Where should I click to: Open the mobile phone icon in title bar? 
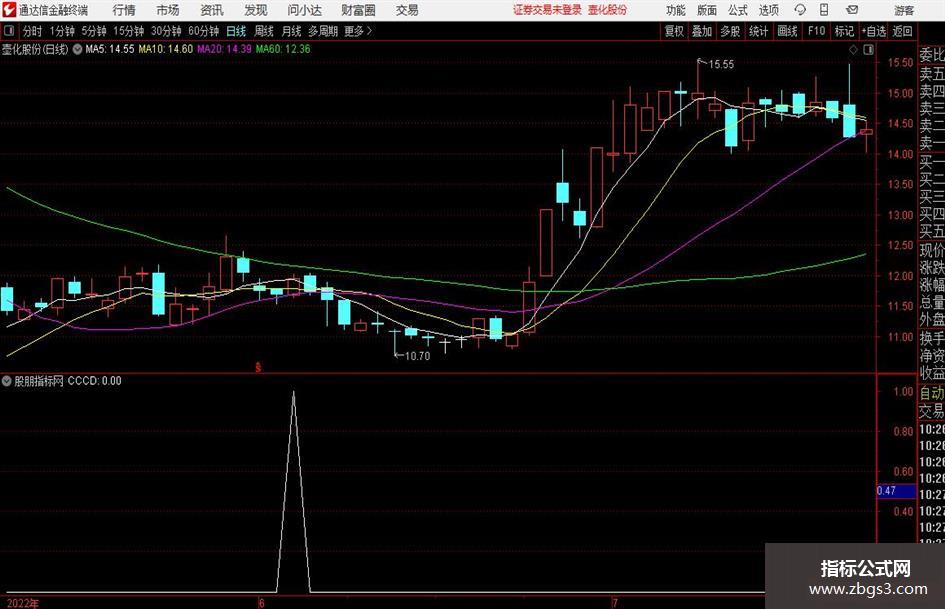coord(824,10)
